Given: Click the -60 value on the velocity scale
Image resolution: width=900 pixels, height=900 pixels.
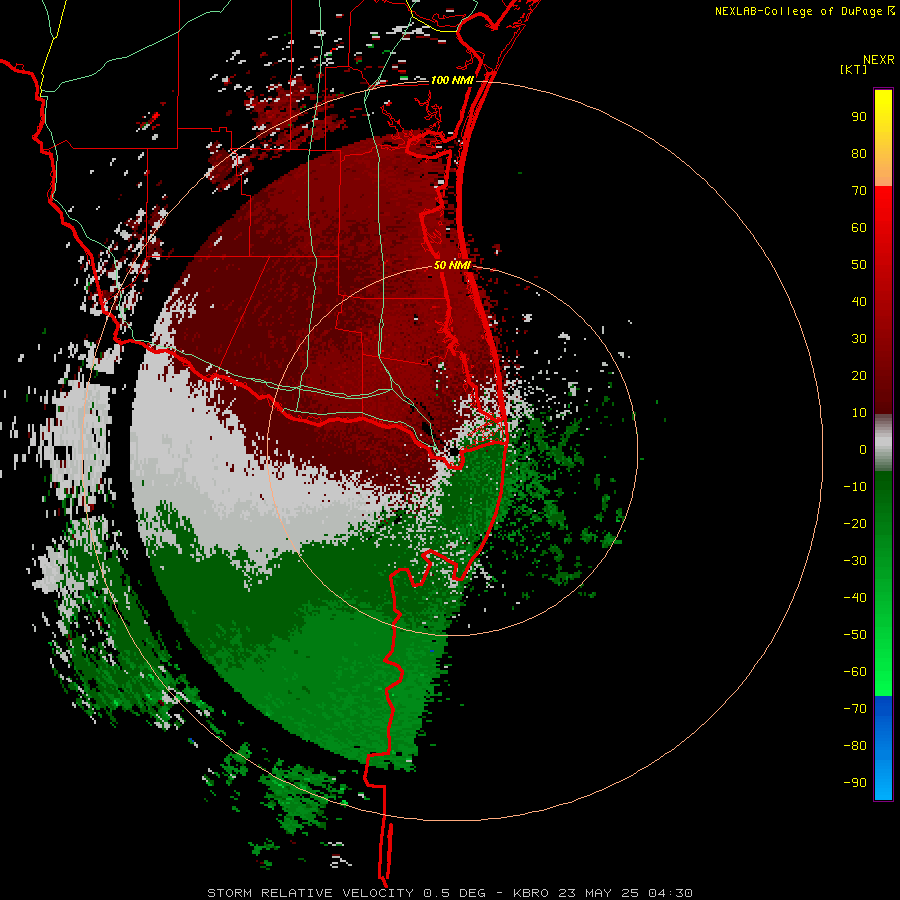Looking at the screenshot, I should [x=855, y=672].
